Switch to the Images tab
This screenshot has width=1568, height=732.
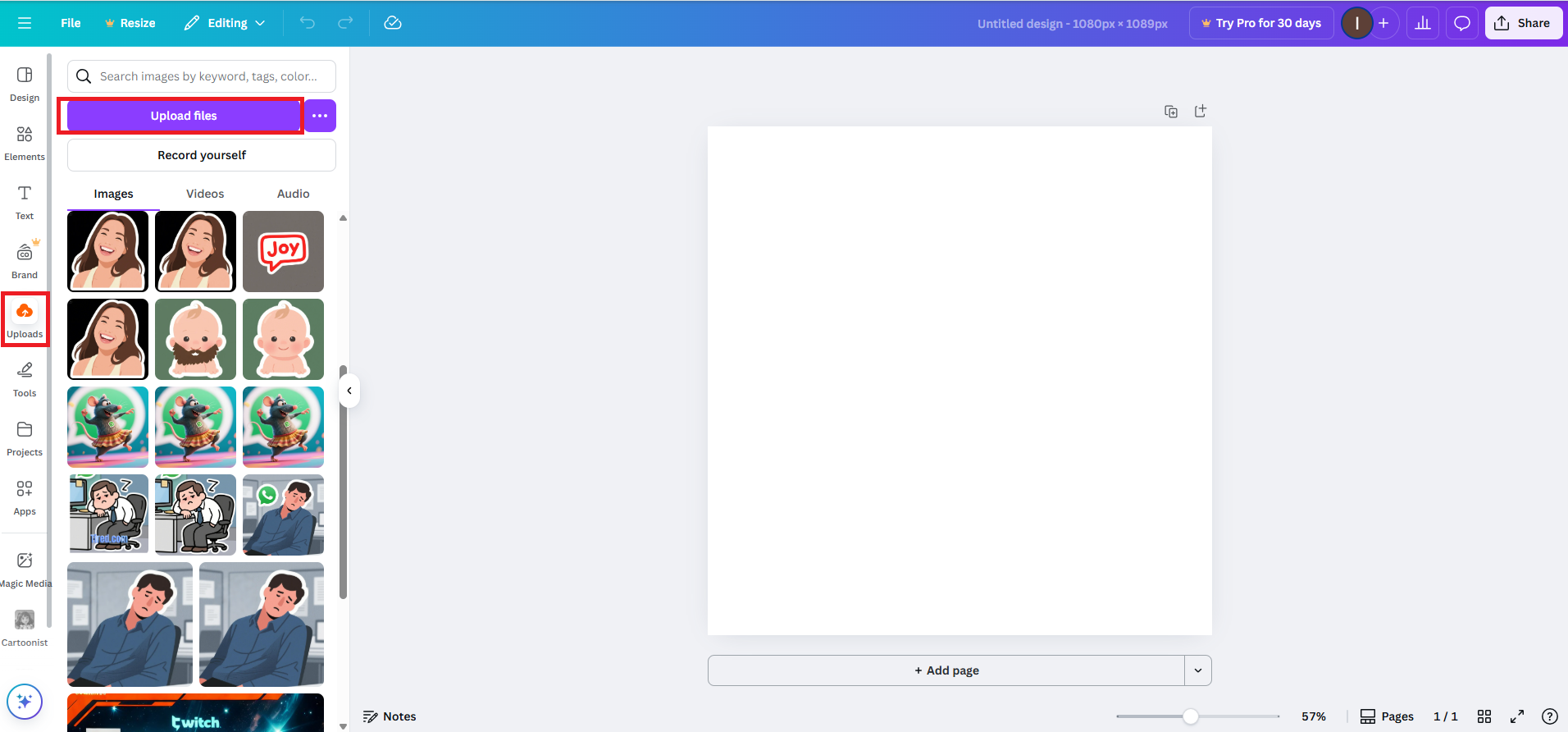pos(113,194)
